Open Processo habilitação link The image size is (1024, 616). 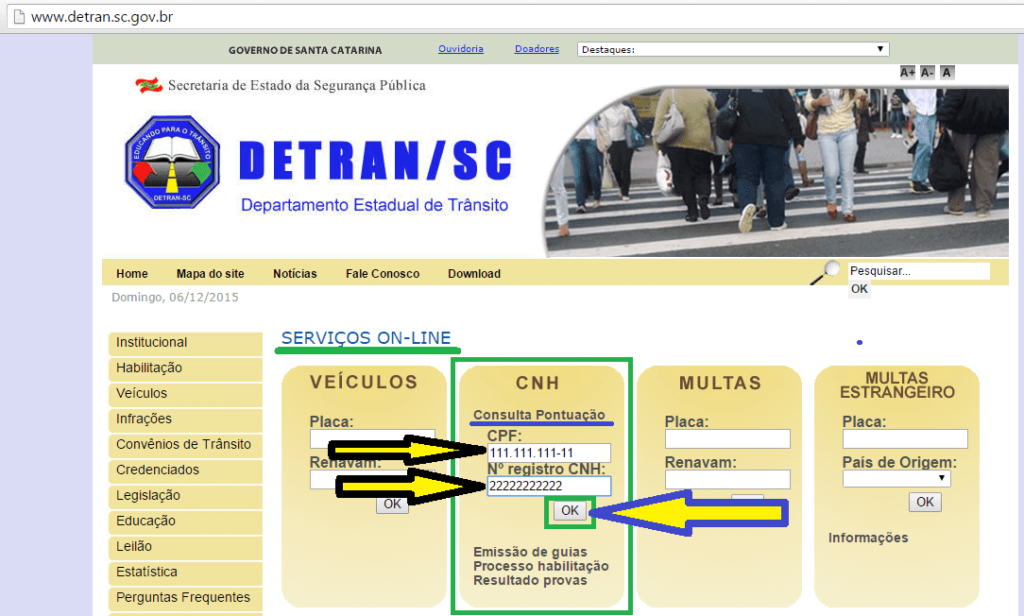tap(541, 566)
